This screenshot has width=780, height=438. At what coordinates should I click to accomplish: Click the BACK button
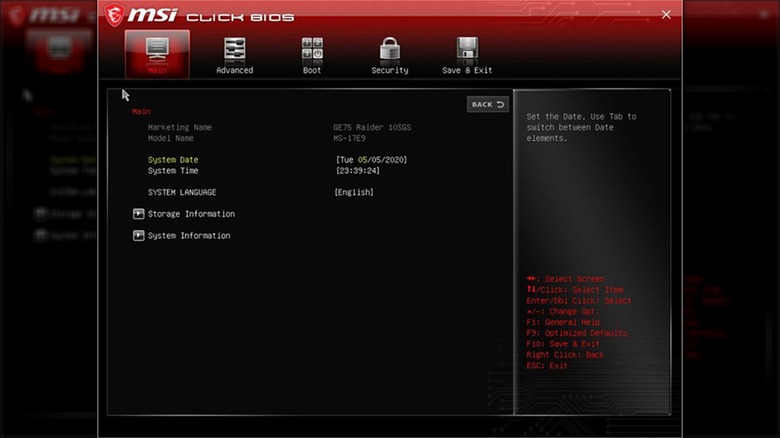click(488, 105)
